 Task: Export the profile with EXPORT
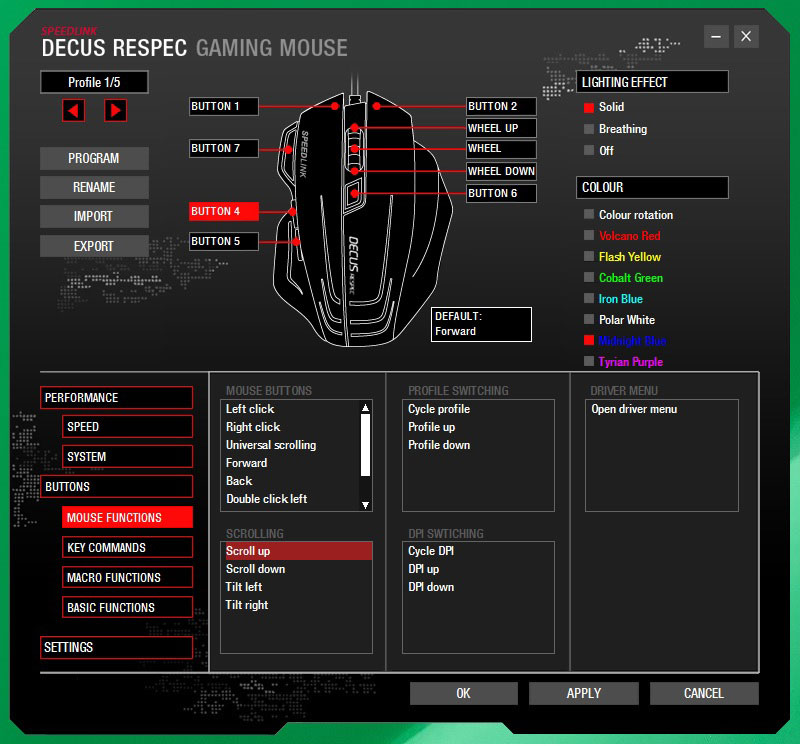94,246
